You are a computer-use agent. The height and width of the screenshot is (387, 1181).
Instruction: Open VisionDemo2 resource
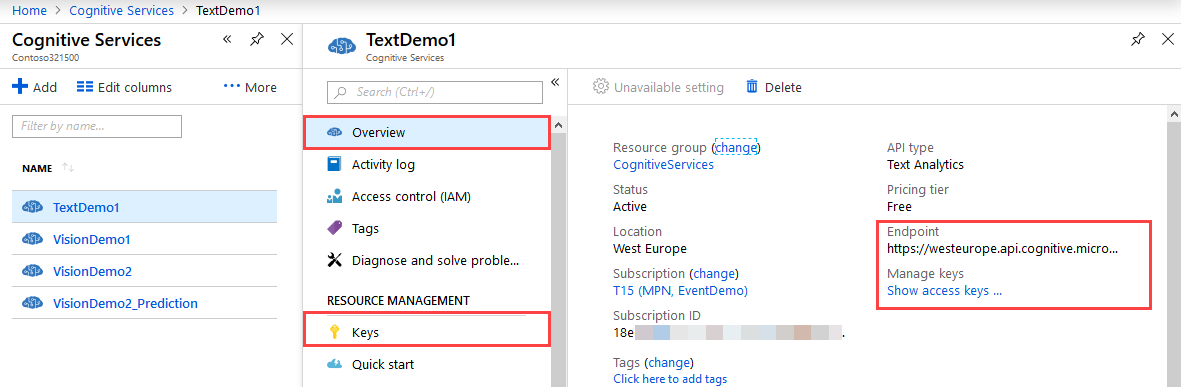pyautogui.click(x=93, y=271)
